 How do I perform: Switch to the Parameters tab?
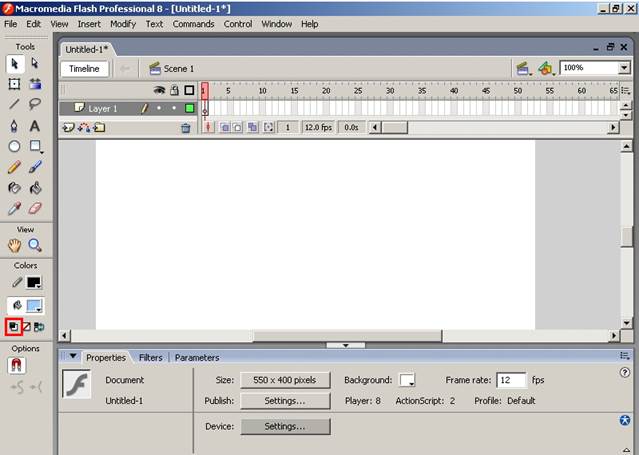pyautogui.click(x=197, y=358)
